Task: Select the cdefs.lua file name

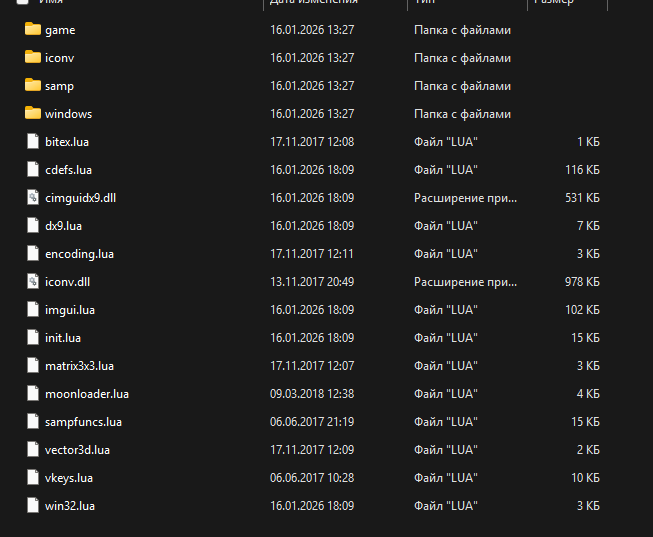Action: pos(68,170)
